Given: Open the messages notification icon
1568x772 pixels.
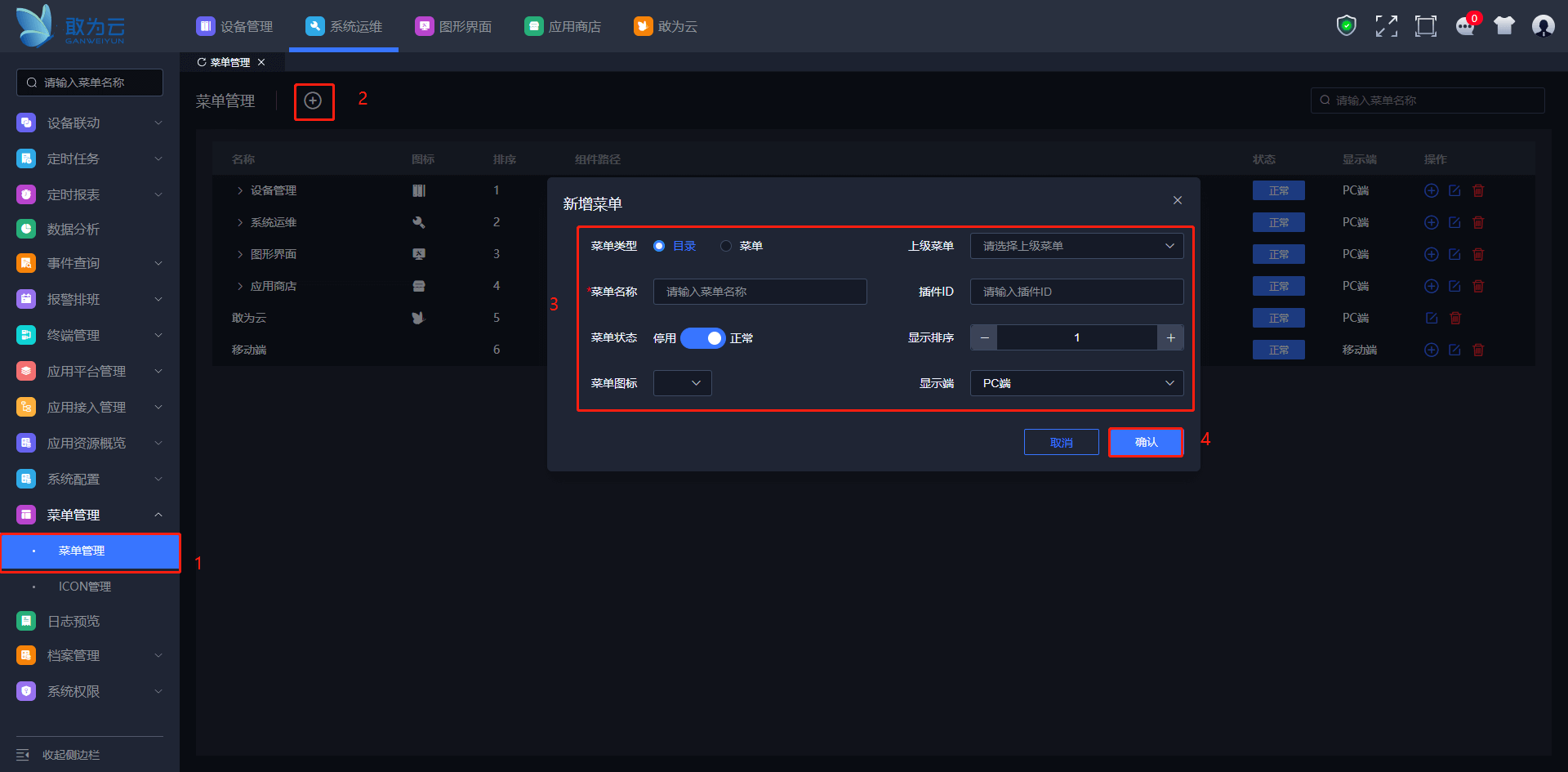Looking at the screenshot, I should coord(1466,26).
